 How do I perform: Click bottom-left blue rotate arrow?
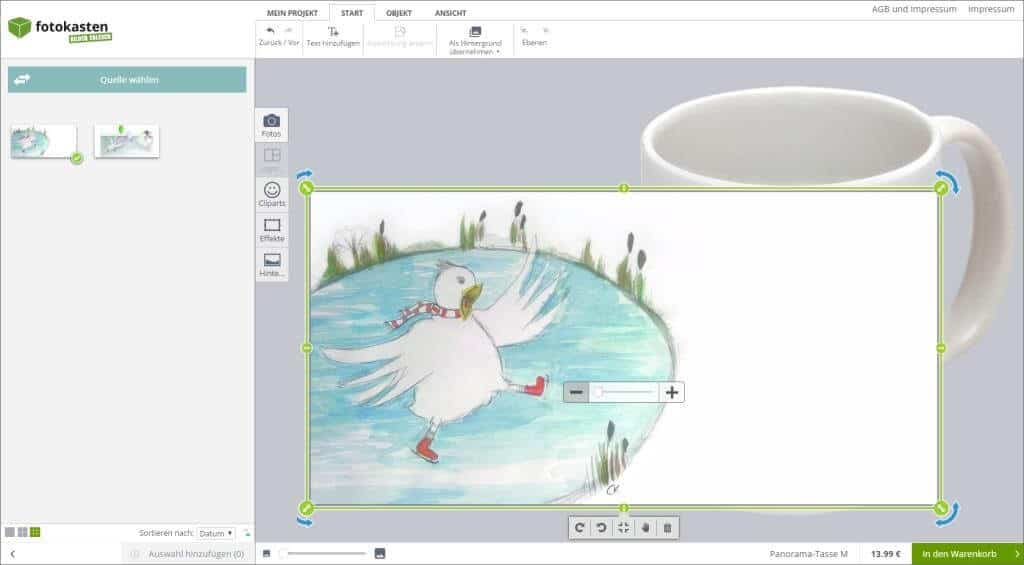305,522
